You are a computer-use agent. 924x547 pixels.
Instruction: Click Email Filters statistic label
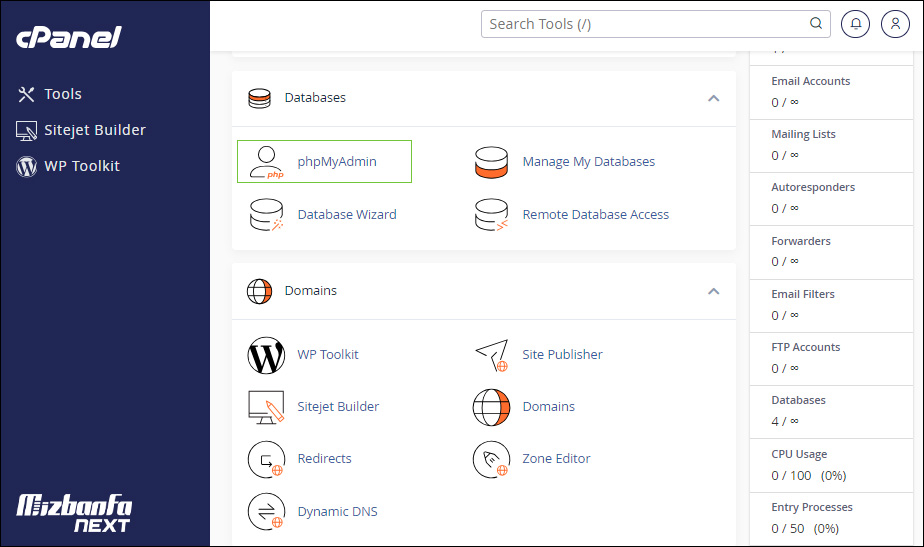click(x=803, y=294)
